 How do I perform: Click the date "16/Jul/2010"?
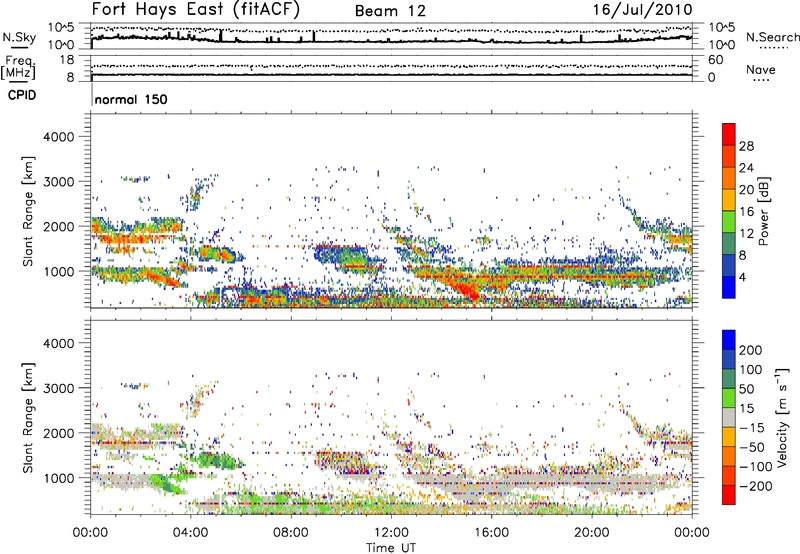pyautogui.click(x=642, y=10)
